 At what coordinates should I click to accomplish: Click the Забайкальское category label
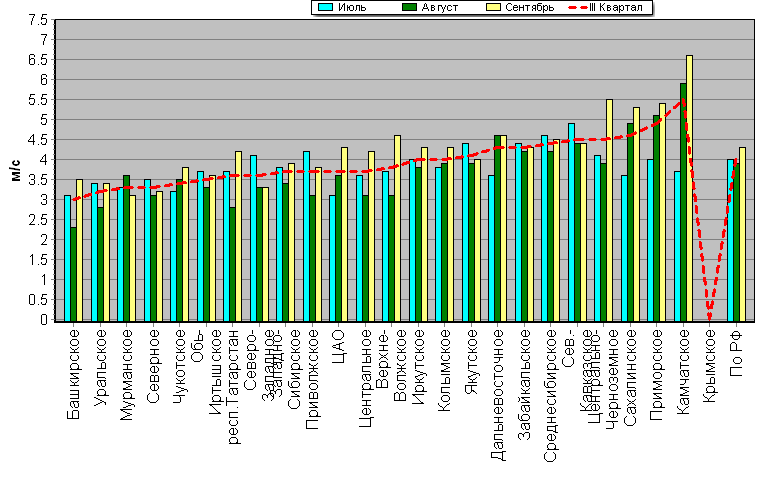pos(525,384)
